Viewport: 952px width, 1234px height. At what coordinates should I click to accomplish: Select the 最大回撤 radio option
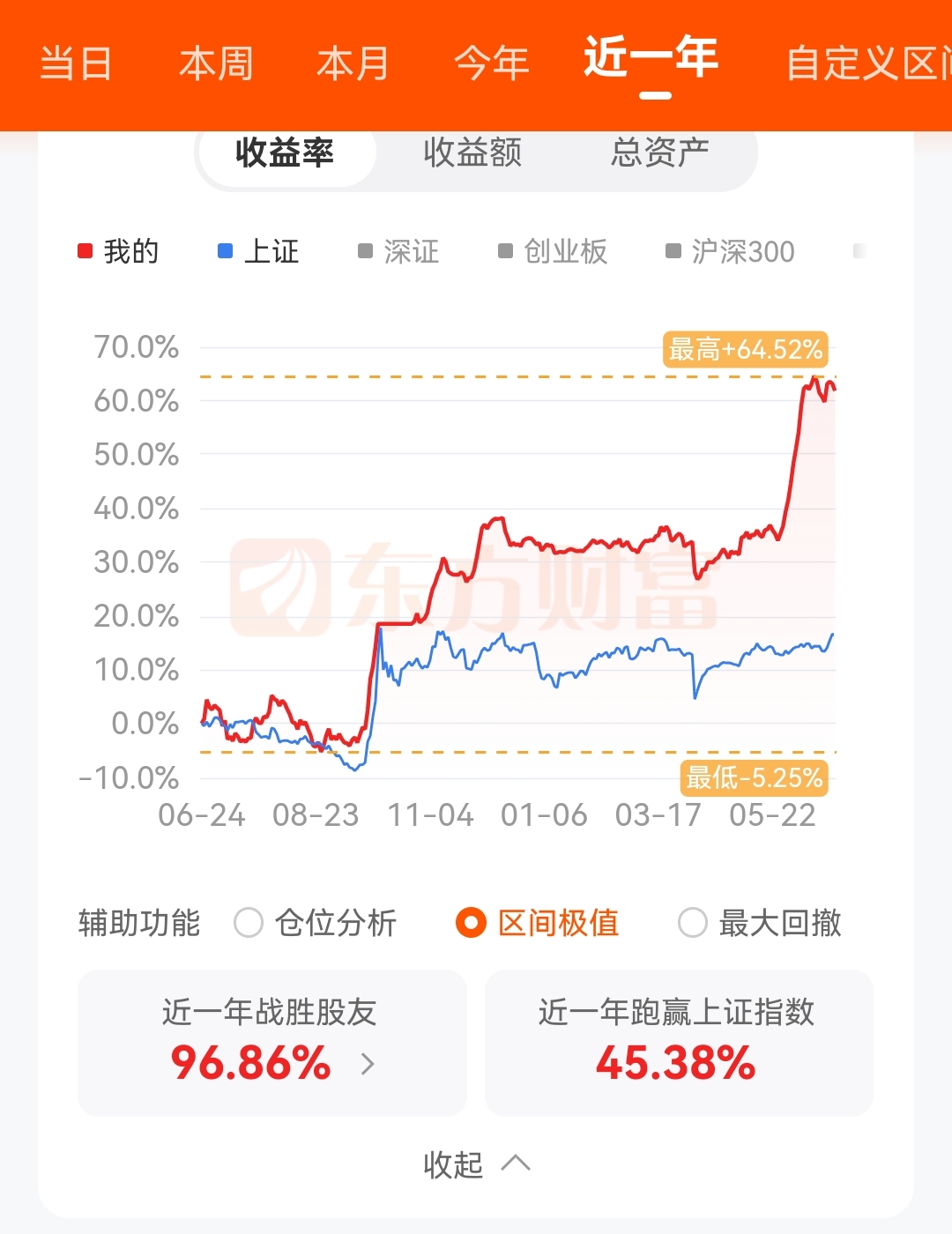[760, 923]
